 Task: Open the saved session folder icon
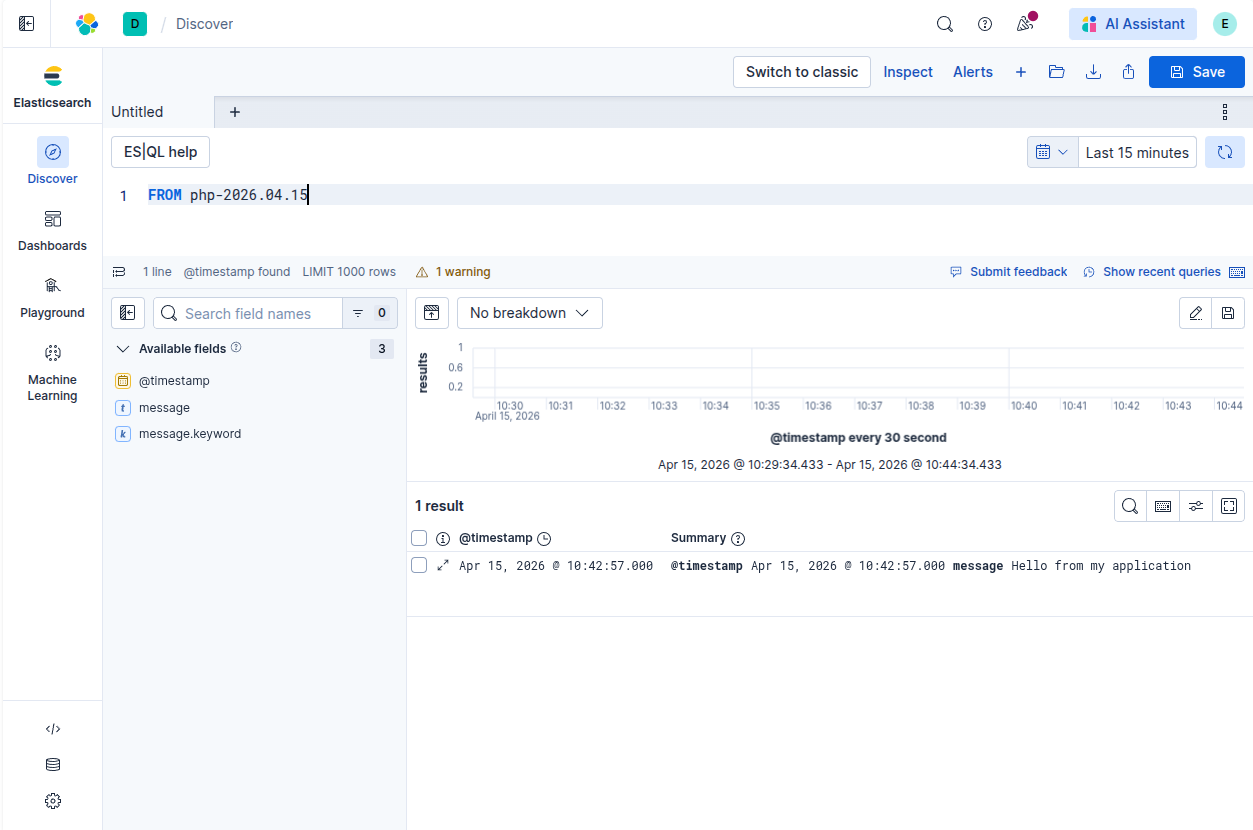click(x=1056, y=72)
